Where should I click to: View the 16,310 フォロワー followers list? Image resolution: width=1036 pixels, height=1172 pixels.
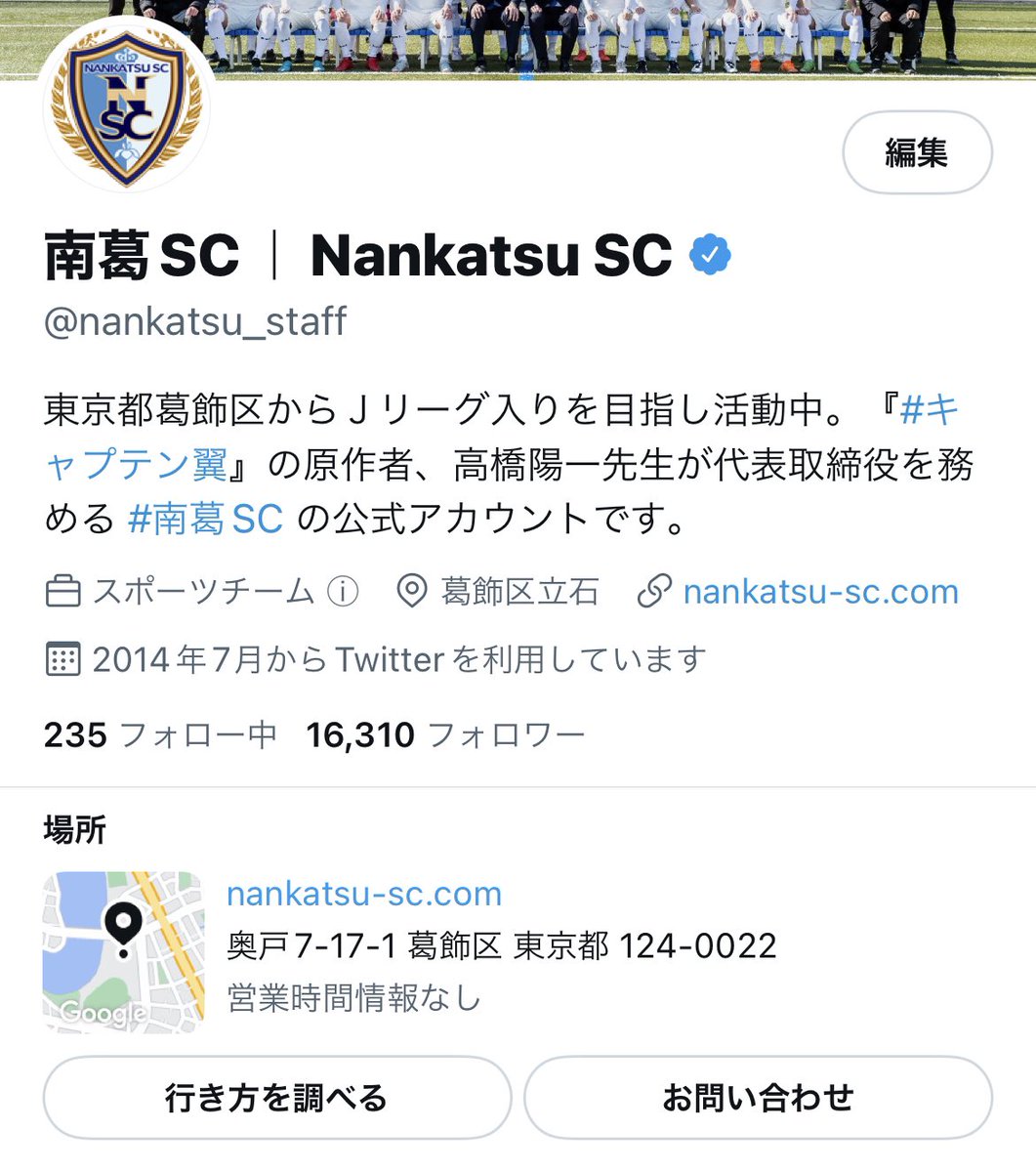[x=445, y=734]
